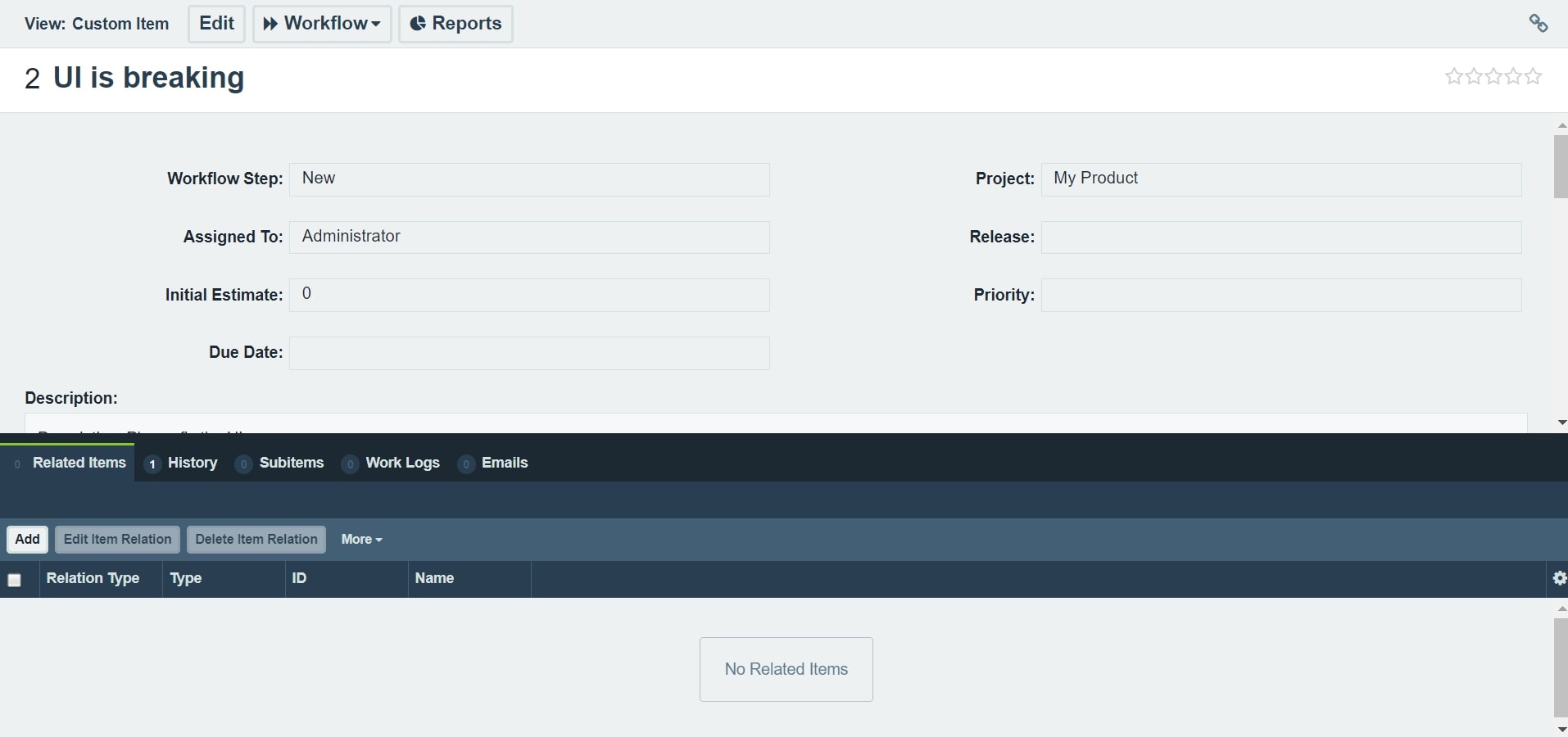1568x737 pixels.
Task: Expand the More dropdown
Action: click(361, 539)
